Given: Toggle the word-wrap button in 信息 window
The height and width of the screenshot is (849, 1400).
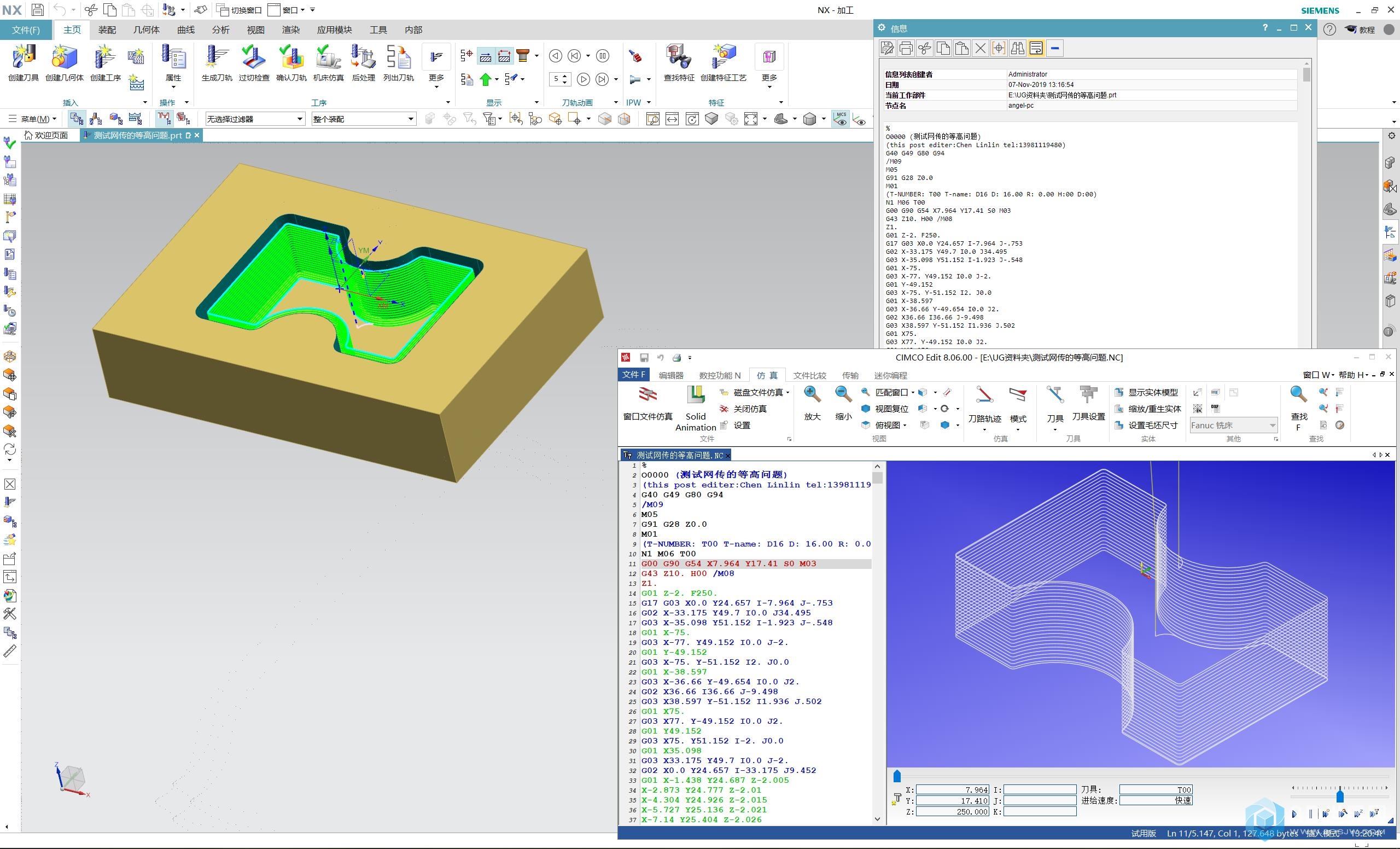Looking at the screenshot, I should tap(1036, 48).
